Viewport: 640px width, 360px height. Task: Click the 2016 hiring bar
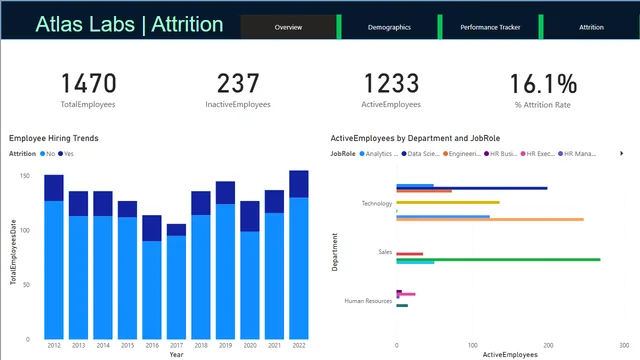[x=152, y=277]
